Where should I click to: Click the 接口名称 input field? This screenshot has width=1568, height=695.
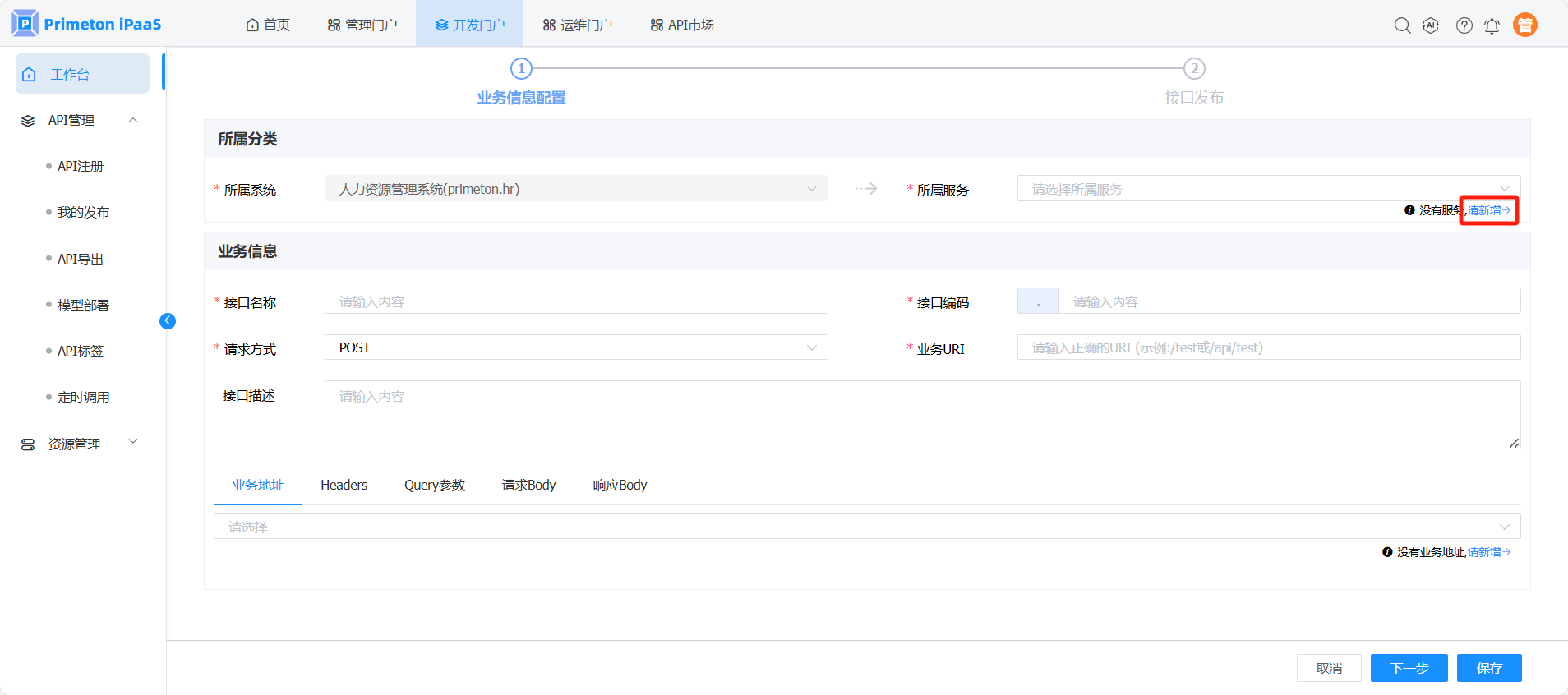(575, 301)
